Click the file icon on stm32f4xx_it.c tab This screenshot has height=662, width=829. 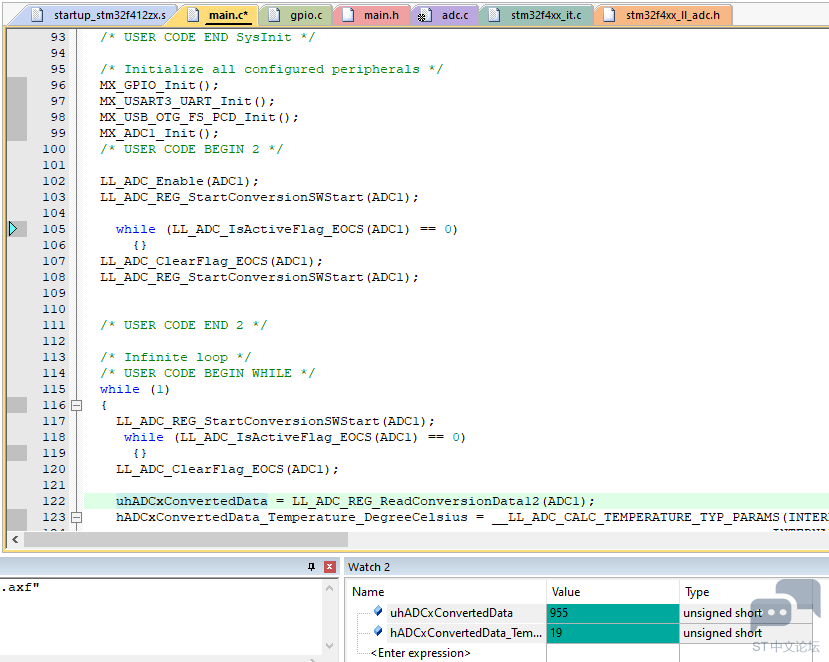[494, 15]
